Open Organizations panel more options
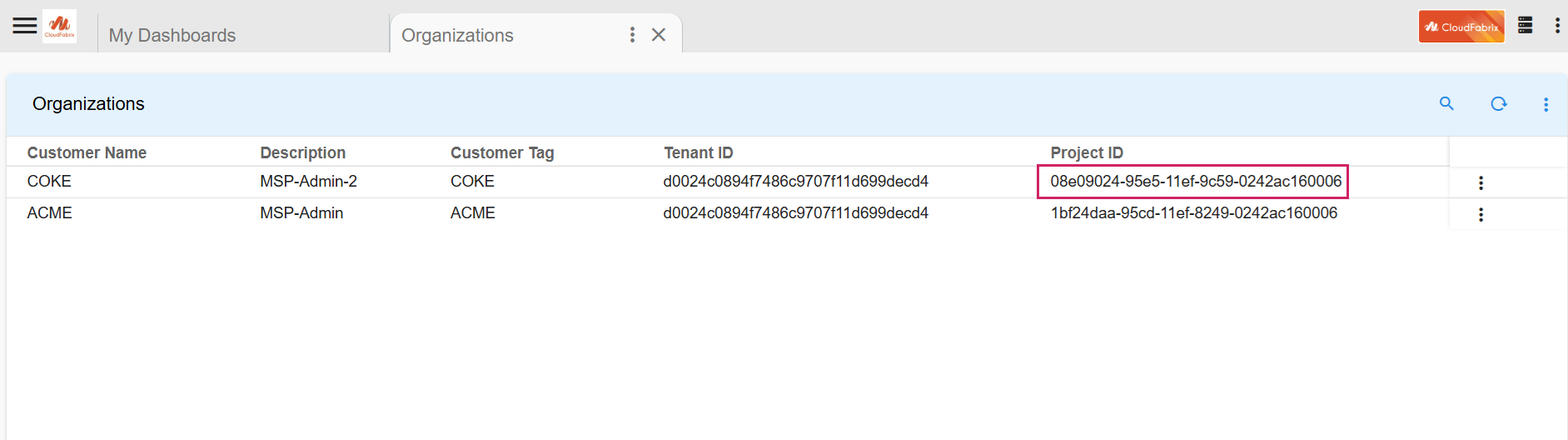1568x440 pixels. pyautogui.click(x=1546, y=104)
